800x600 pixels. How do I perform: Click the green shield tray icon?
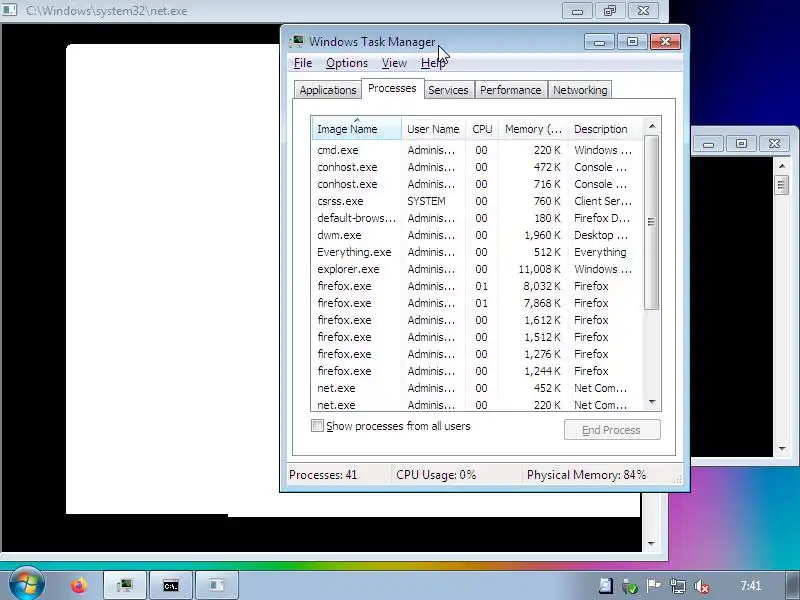pyautogui.click(x=630, y=586)
